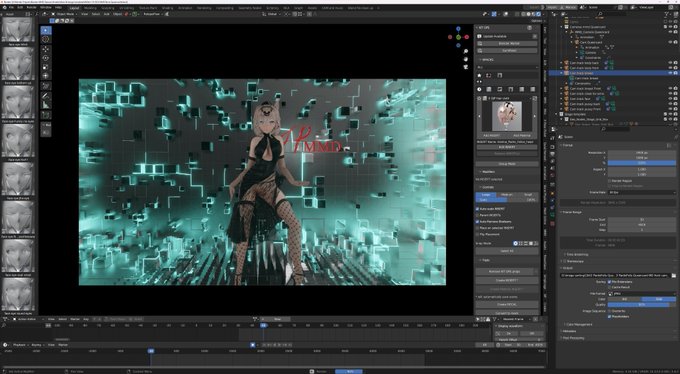Image resolution: width=680 pixels, height=374 pixels.
Task: Enable the Flip Placement checkbox
Action: (x=478, y=234)
